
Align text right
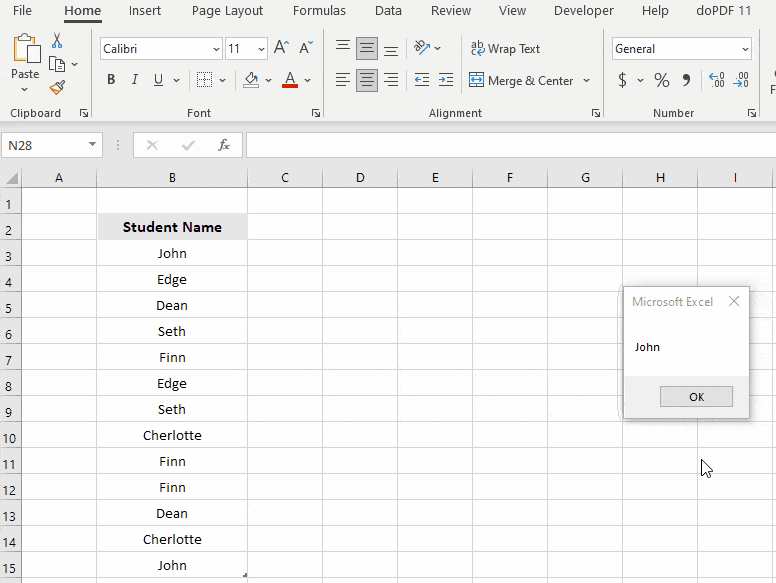point(391,80)
